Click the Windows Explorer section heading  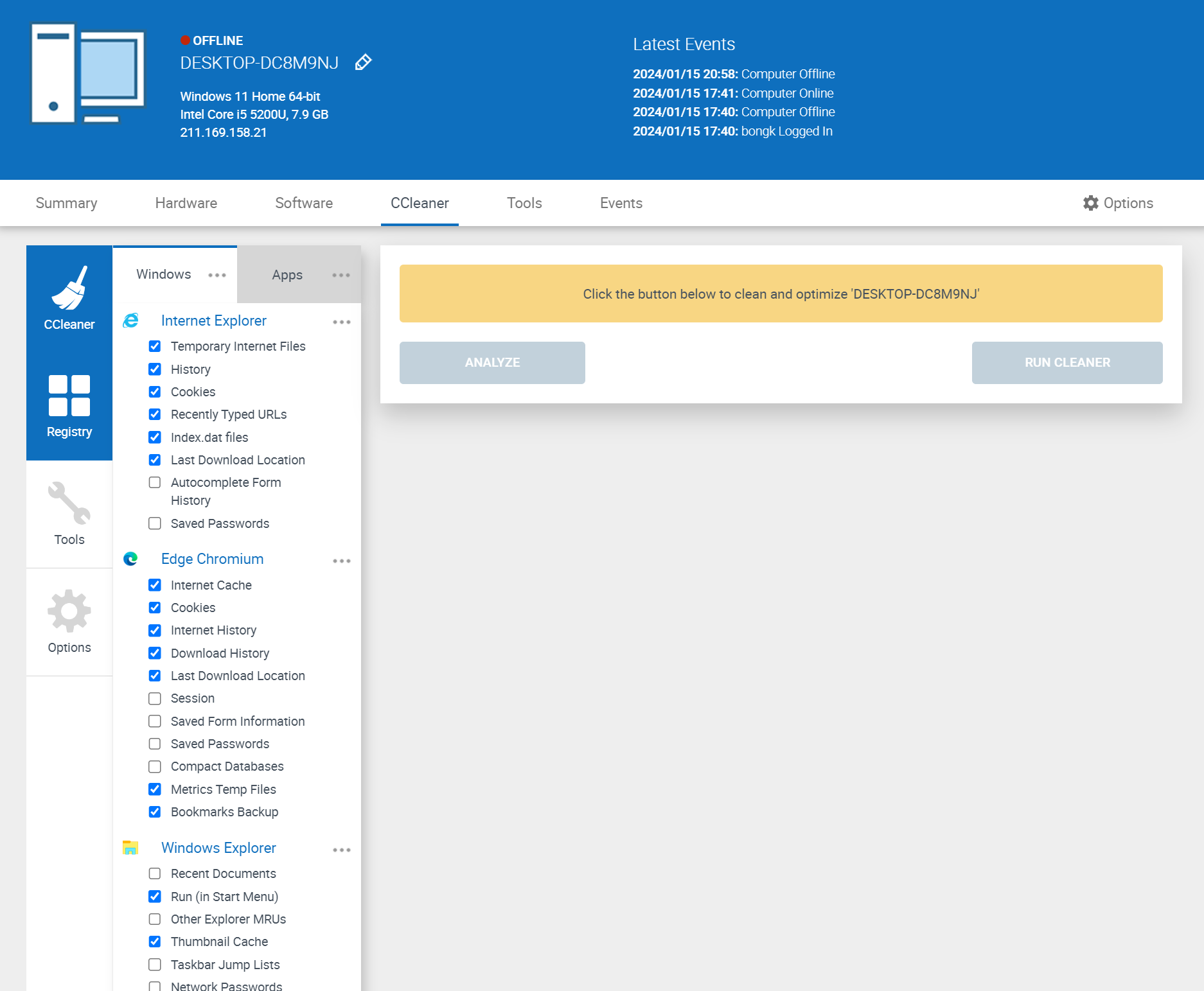pos(219,848)
